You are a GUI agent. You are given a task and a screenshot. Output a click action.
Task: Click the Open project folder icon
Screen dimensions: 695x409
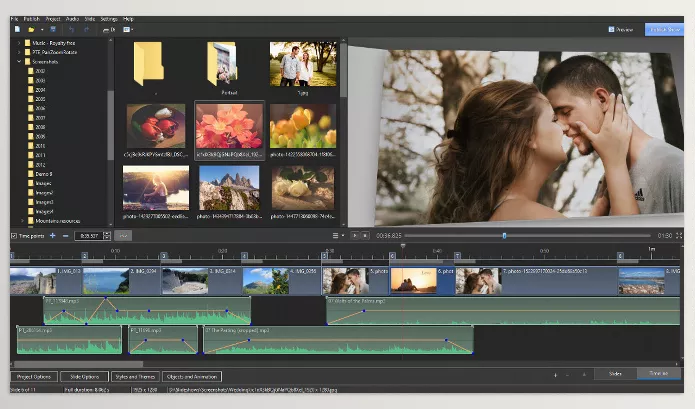(31, 29)
